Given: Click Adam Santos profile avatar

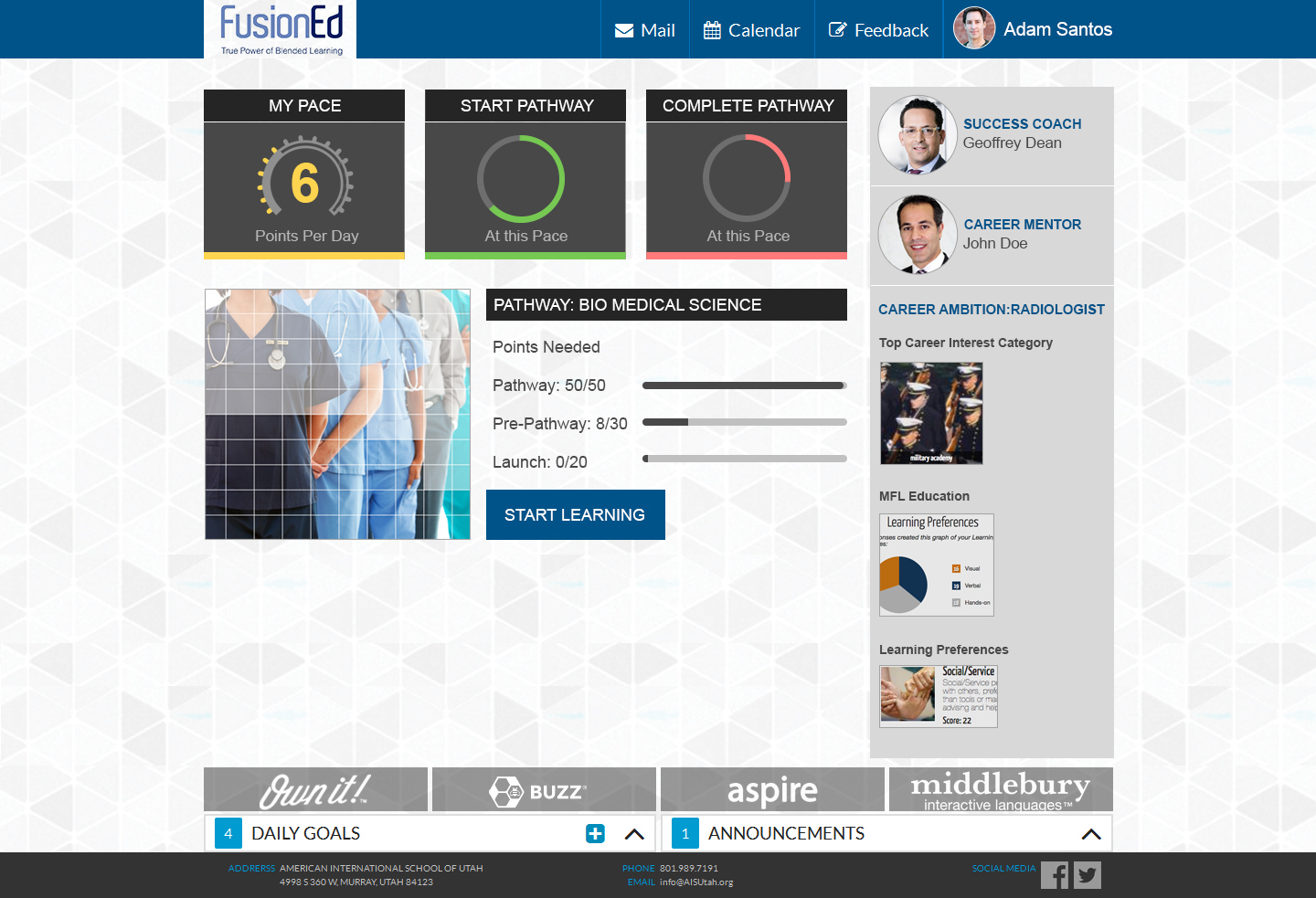Looking at the screenshot, I should coord(974,29).
